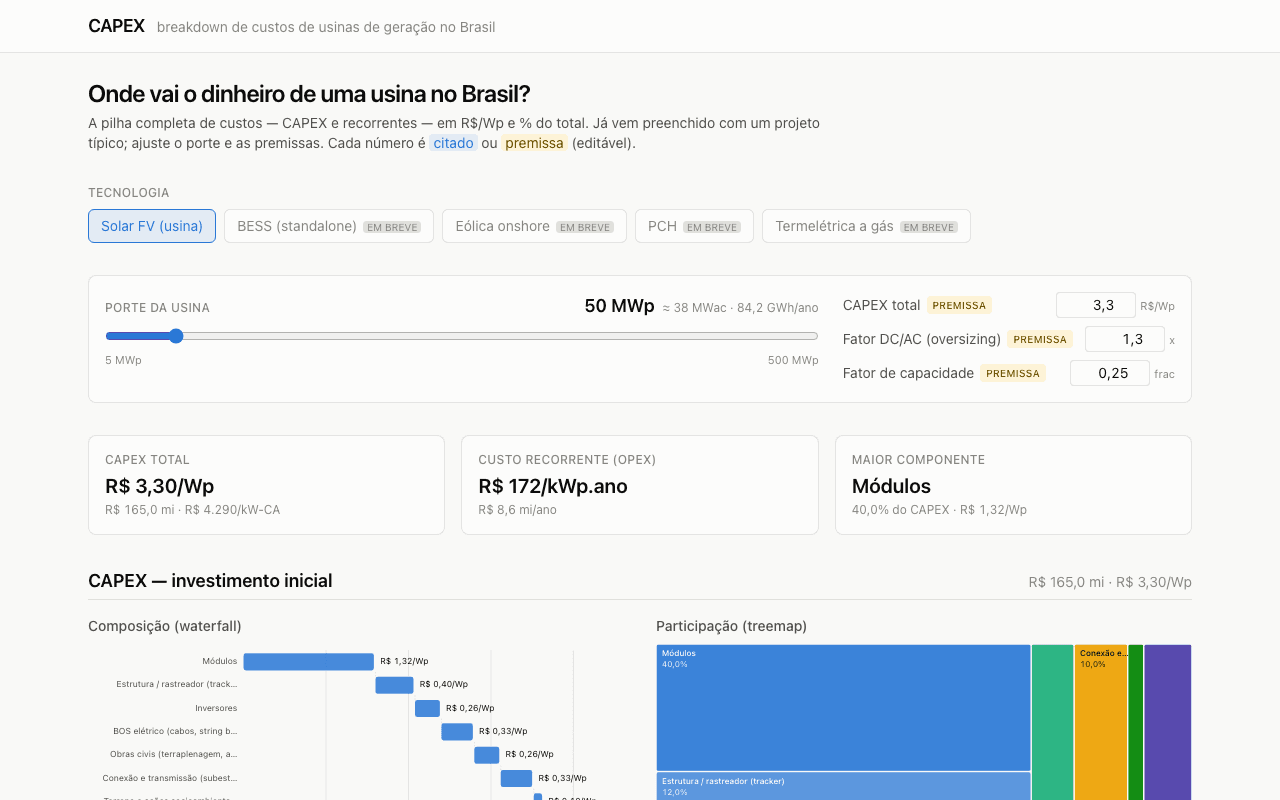The width and height of the screenshot is (1280, 800).
Task: Click the Estrutura / rastreador 12,0% treemap tile
Action: click(x=843, y=786)
